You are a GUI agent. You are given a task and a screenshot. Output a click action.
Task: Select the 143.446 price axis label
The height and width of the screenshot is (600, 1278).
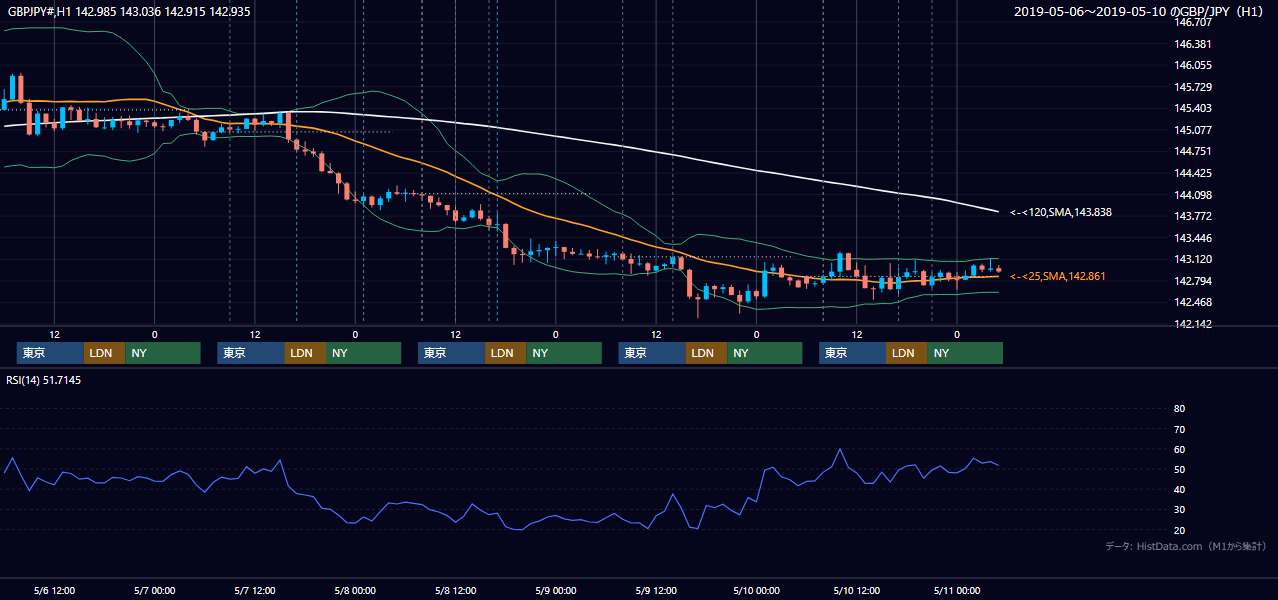click(1192, 238)
